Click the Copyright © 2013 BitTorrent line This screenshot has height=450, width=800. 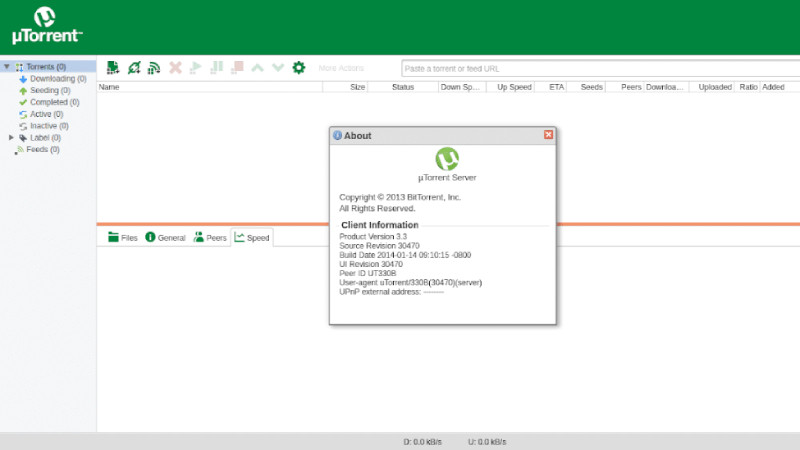coord(400,197)
